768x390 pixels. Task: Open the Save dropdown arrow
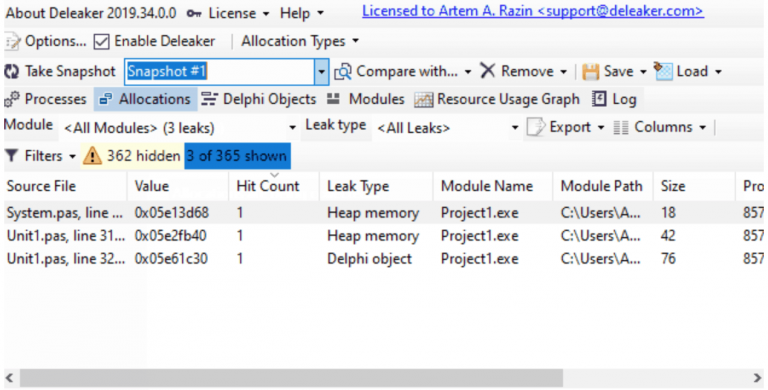tap(643, 72)
